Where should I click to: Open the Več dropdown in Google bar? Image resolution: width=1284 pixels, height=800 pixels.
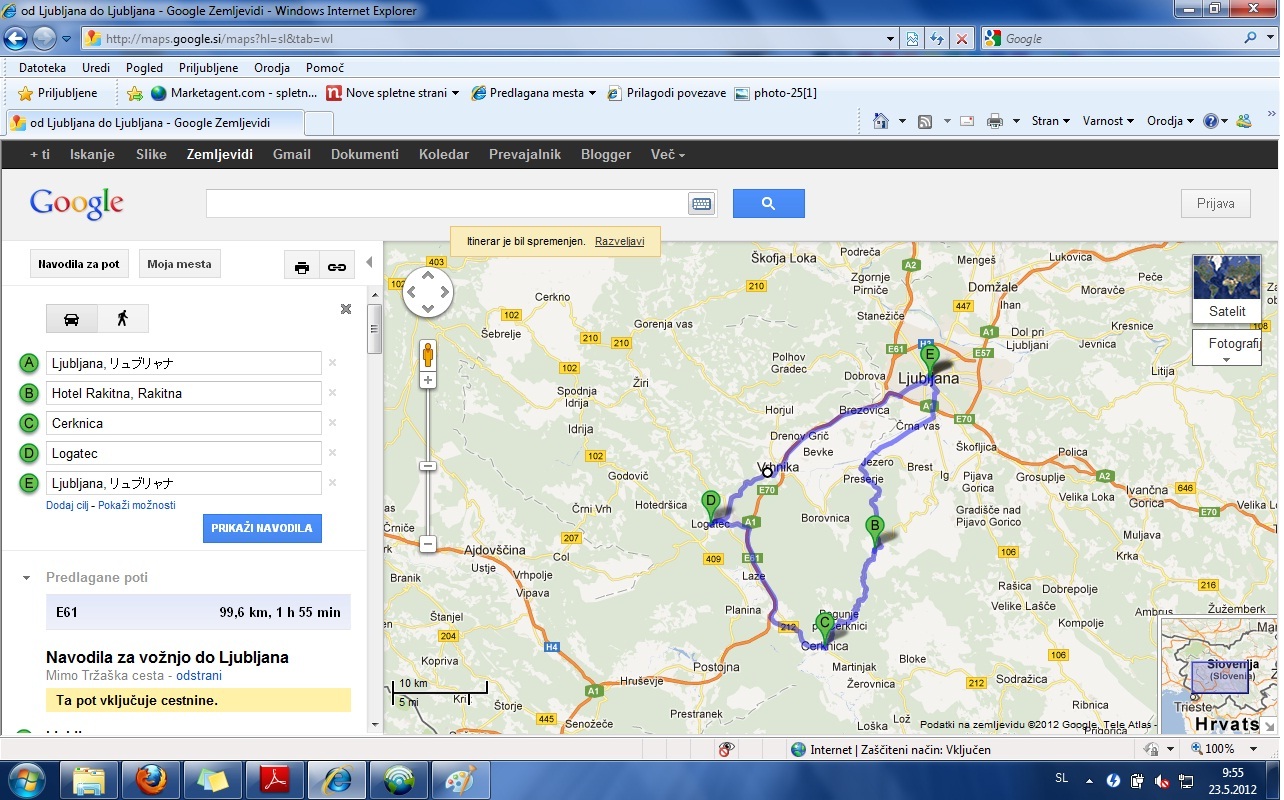668,154
